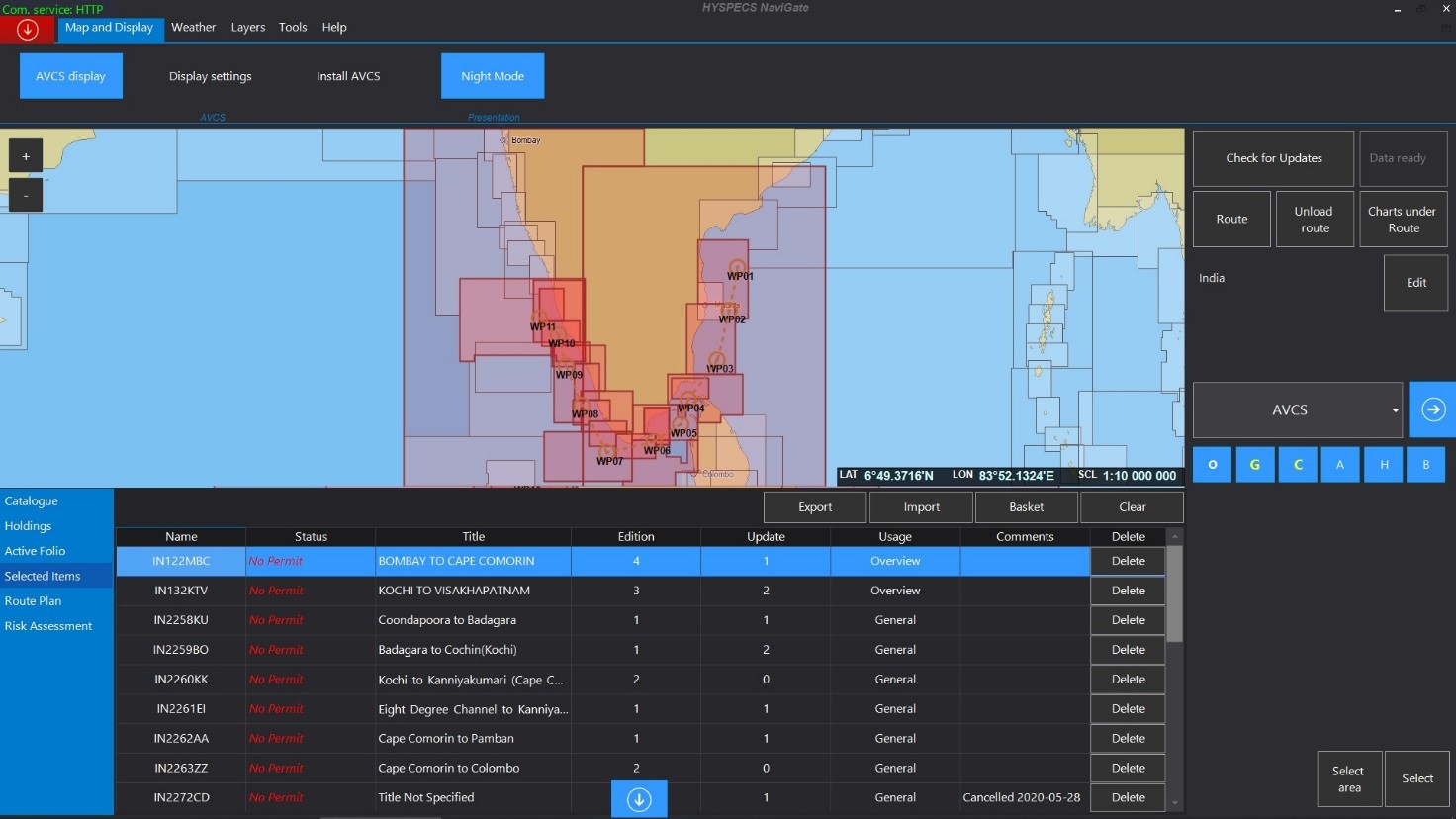
Task: Click Check for Updates button
Action: point(1273,158)
